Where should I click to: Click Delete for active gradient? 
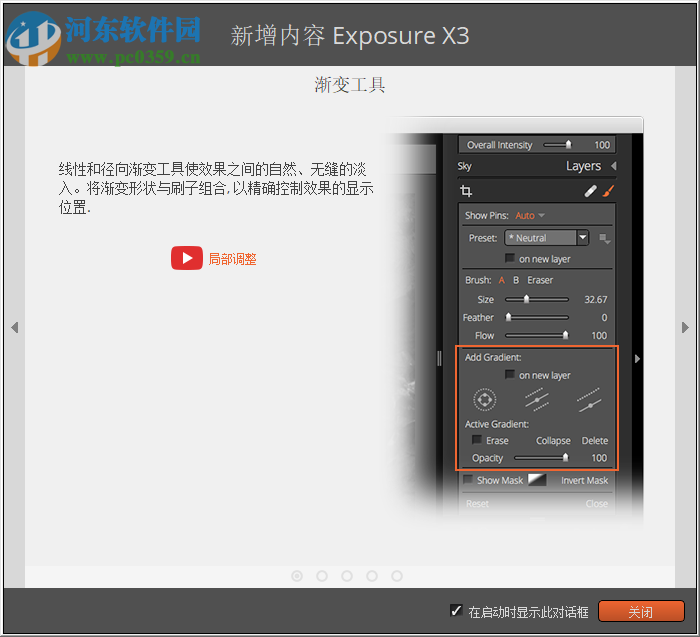coord(595,441)
